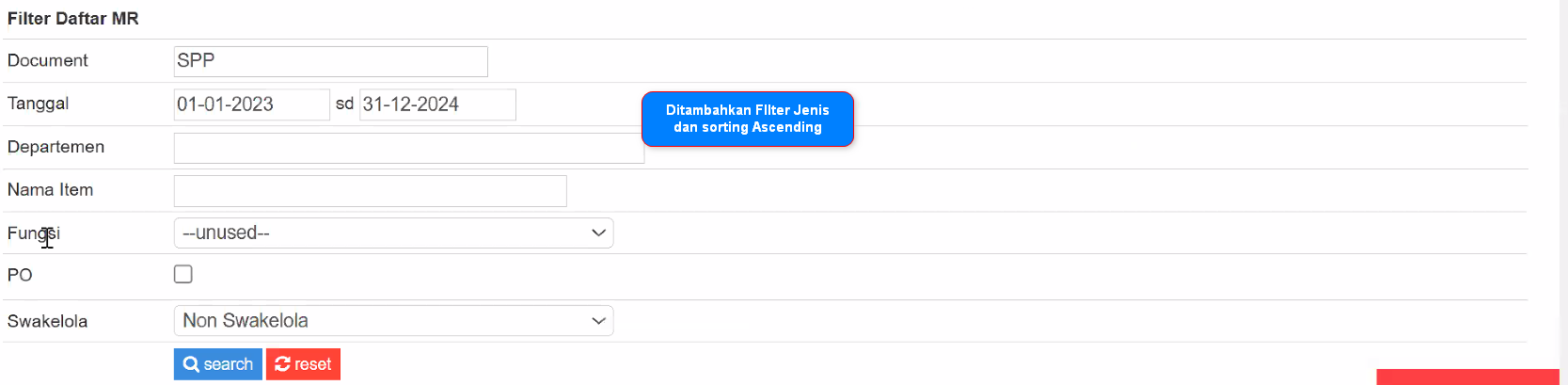
Task: Click the red bar at bottom right
Action: click(1467, 377)
